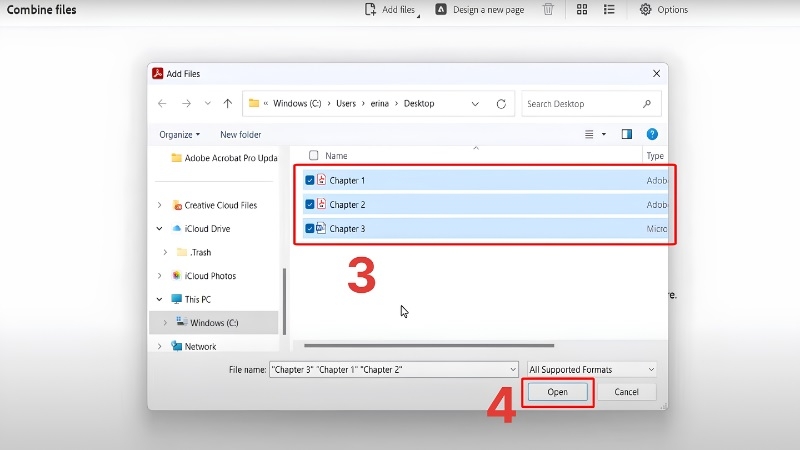The width and height of the screenshot is (800, 450).
Task: Click the Chapter 3 Word file icon
Action: pos(320,228)
